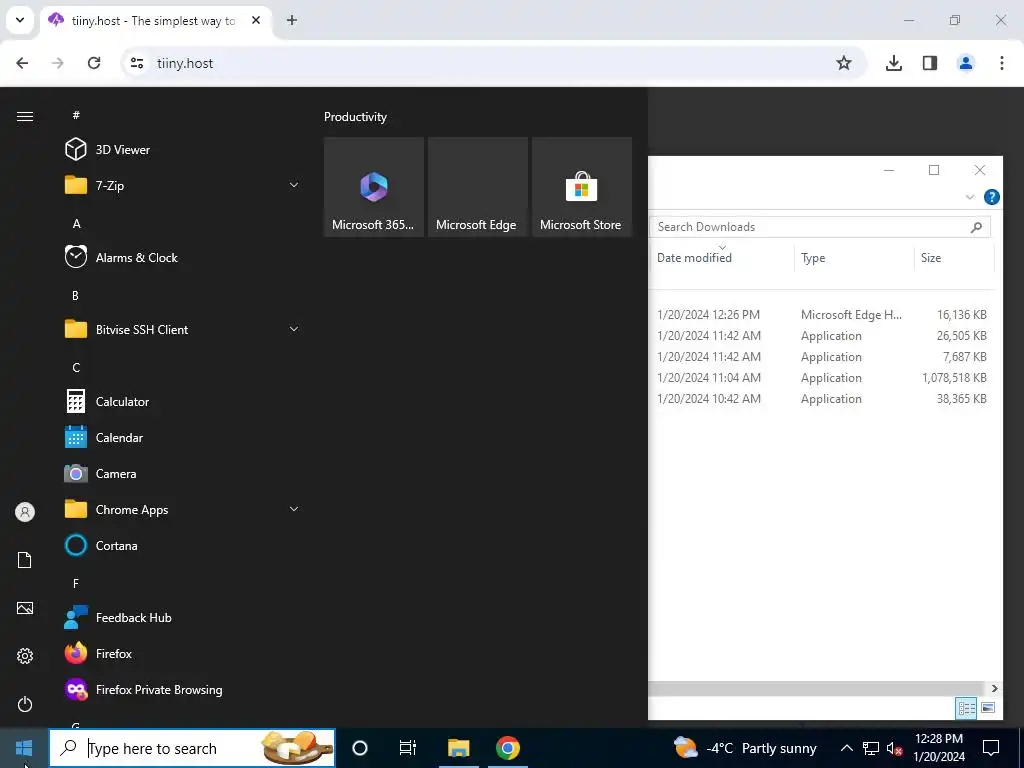Jump to letter A app section
Image resolution: width=1024 pixels, height=768 pixels.
click(76, 223)
